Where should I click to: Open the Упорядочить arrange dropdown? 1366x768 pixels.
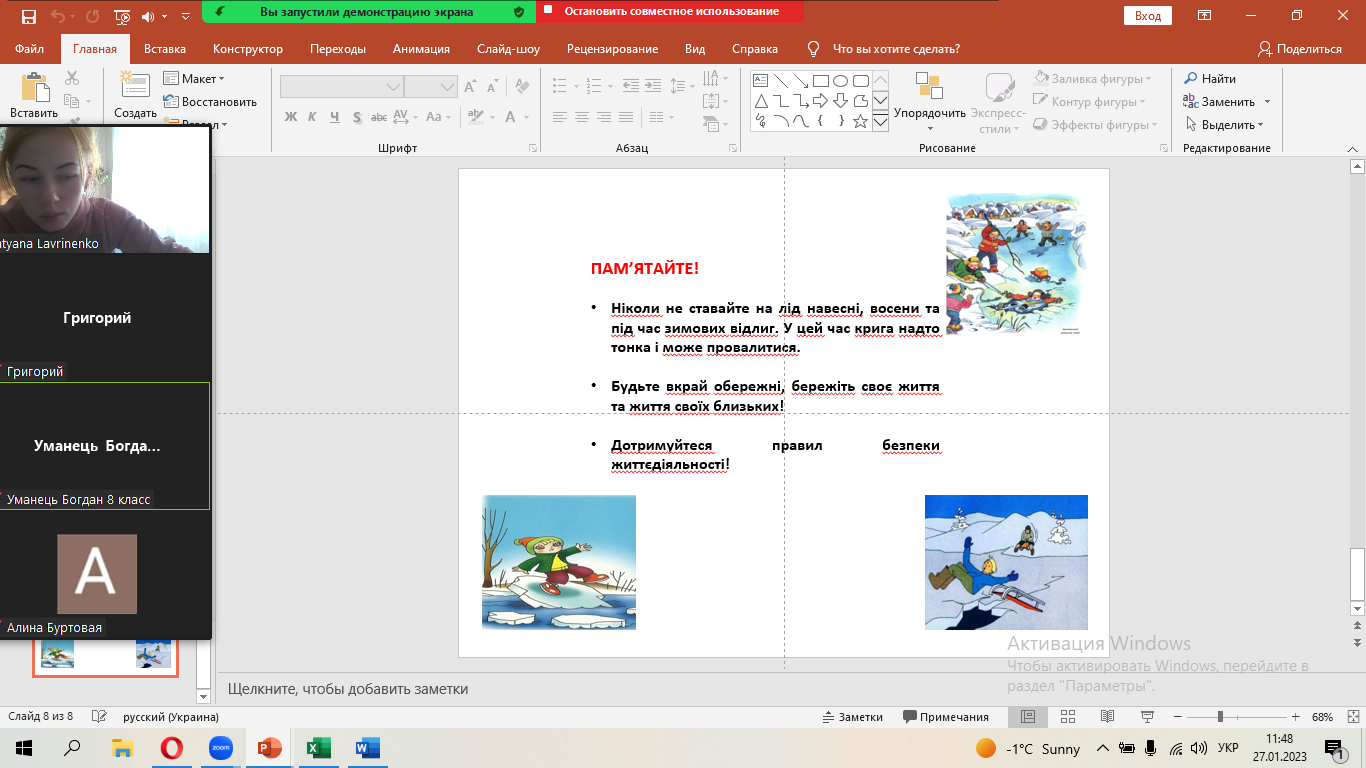(930, 113)
